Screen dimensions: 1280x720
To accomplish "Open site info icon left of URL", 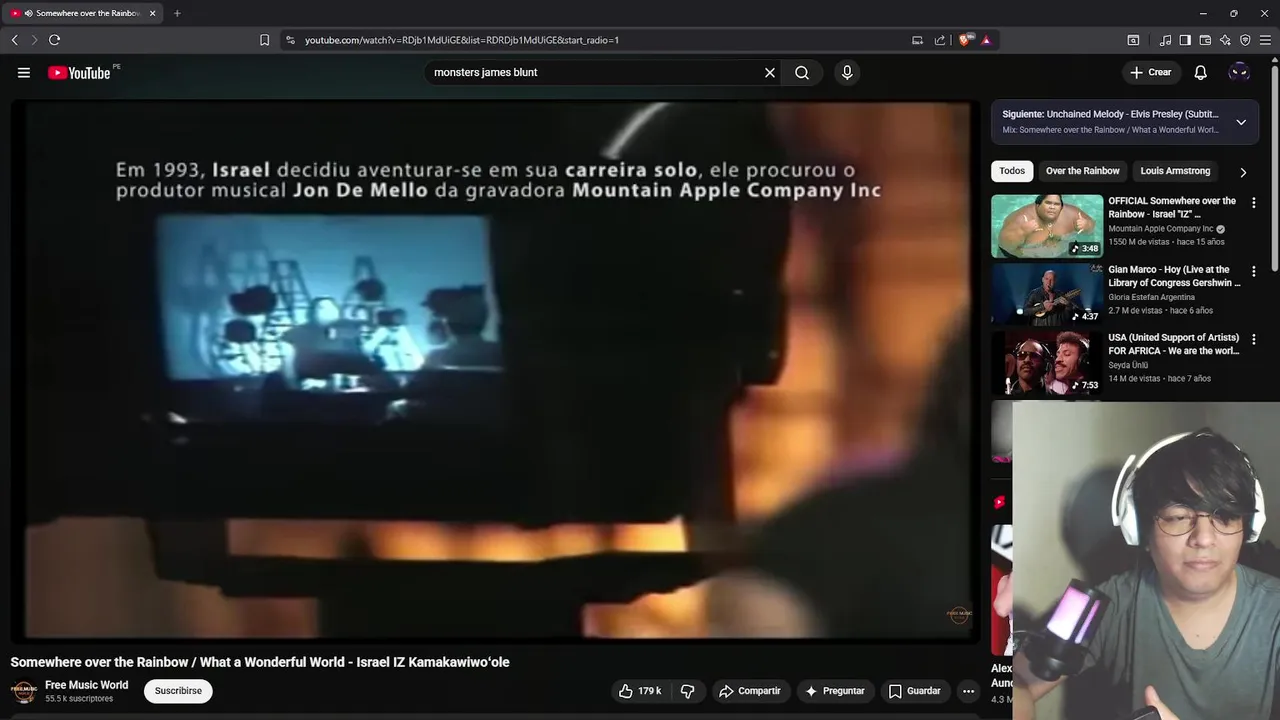I will (x=290, y=40).
